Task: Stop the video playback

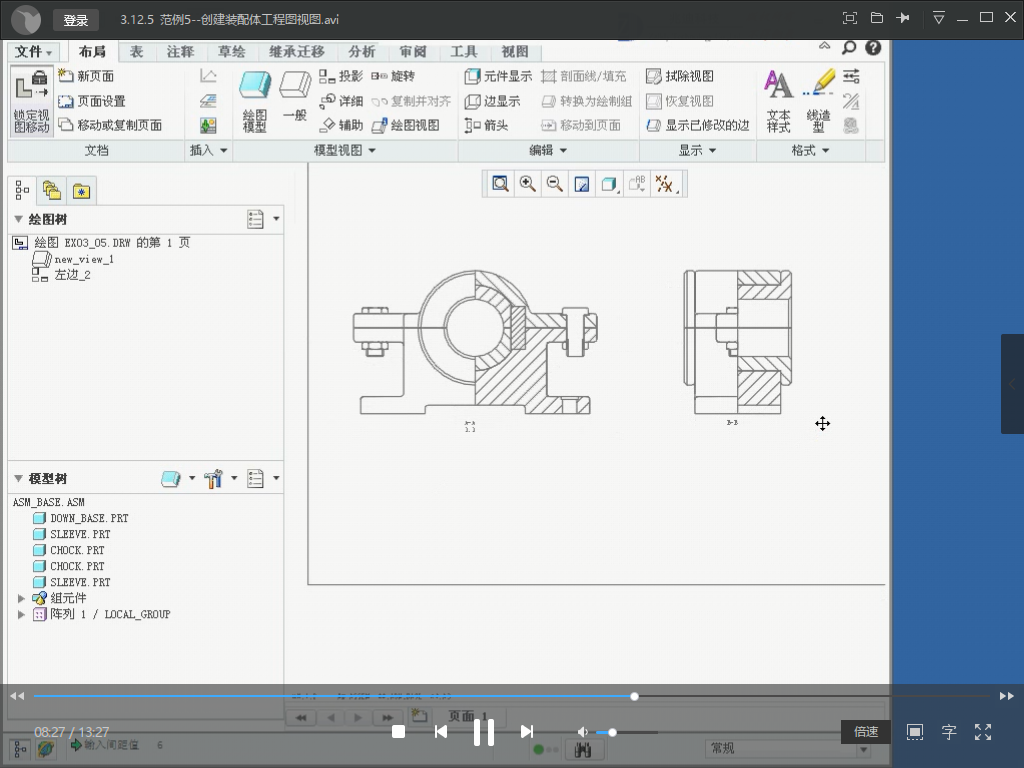Action: (x=398, y=732)
